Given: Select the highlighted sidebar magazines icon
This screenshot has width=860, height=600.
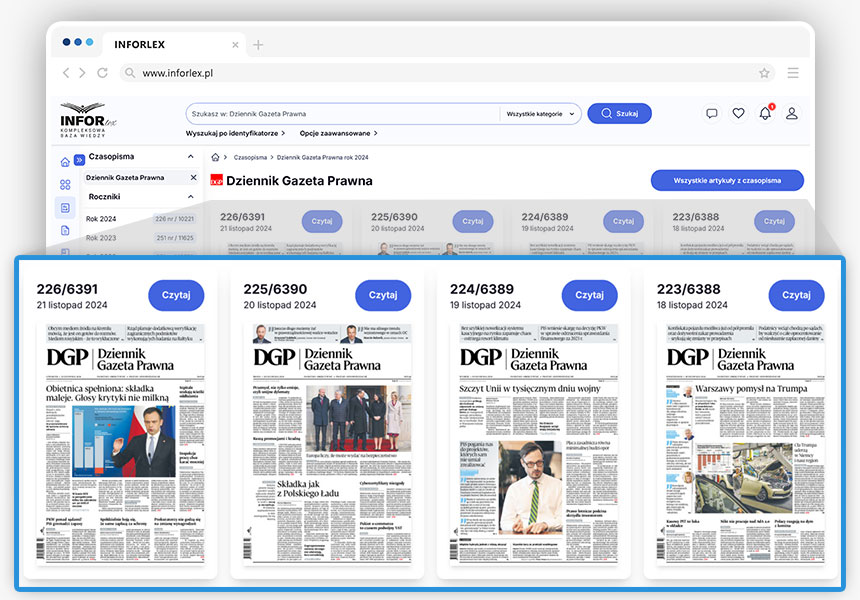Looking at the screenshot, I should 65,208.
